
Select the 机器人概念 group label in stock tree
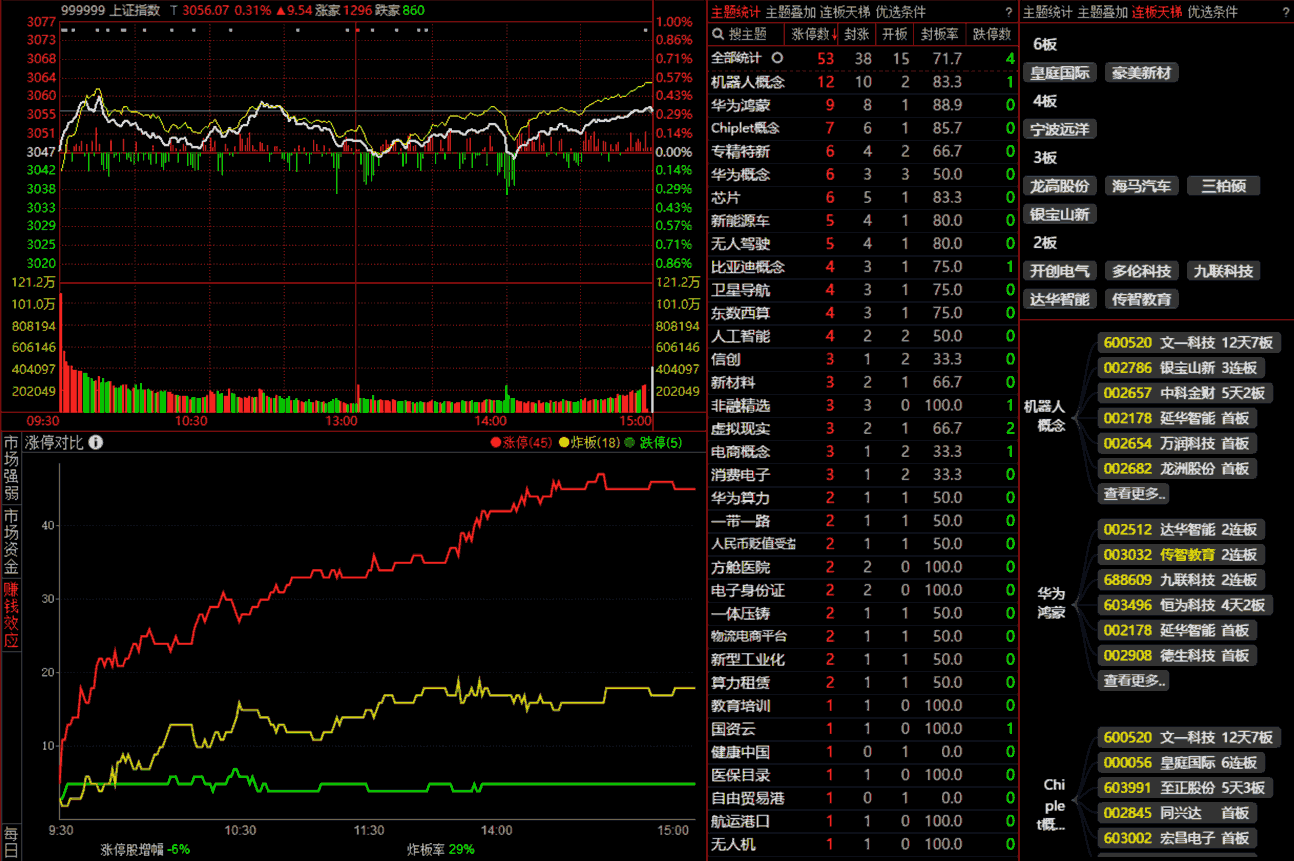tap(1044, 415)
